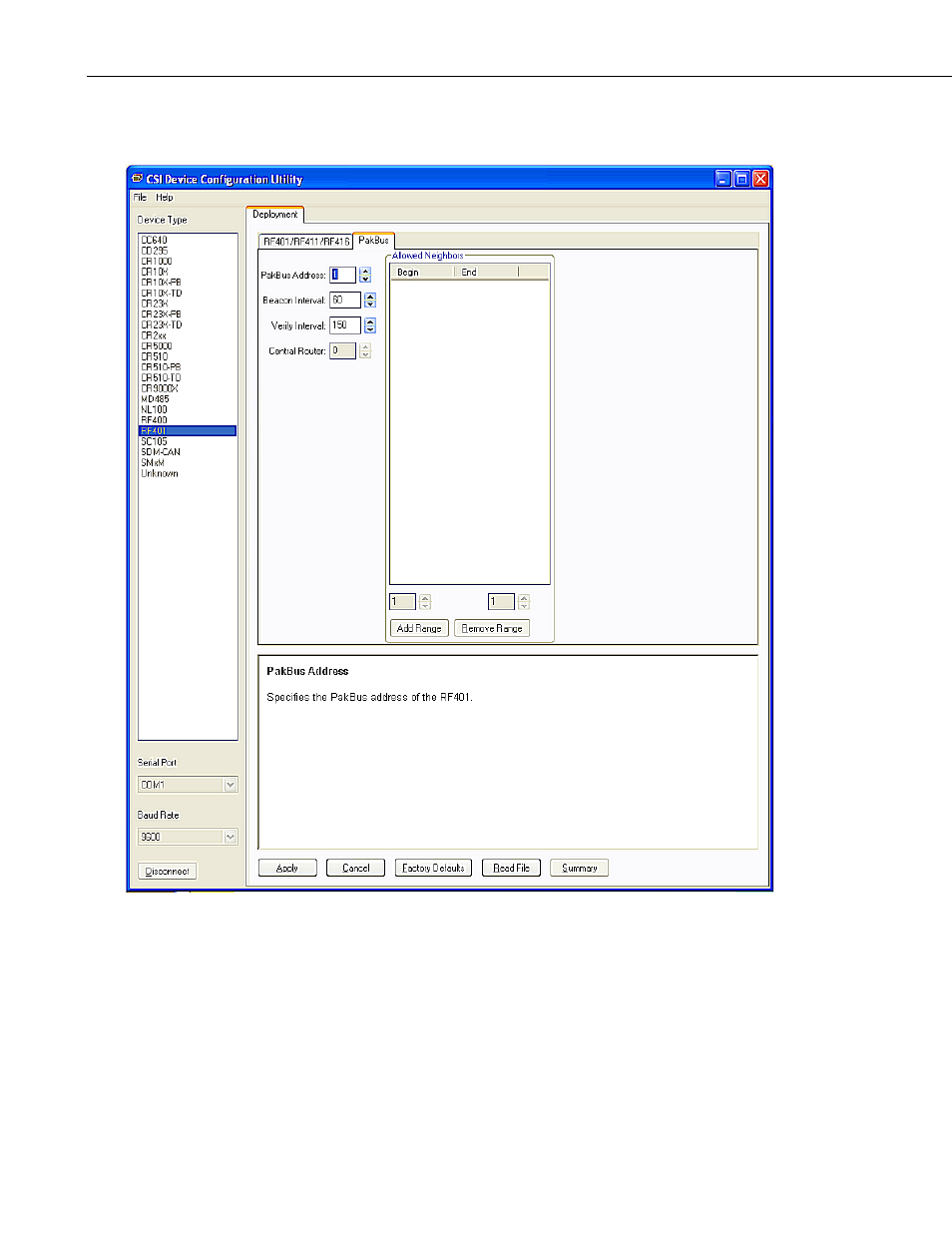Click the range Begin spinner arrows
Screen dimensions: 952x1233
(425, 601)
